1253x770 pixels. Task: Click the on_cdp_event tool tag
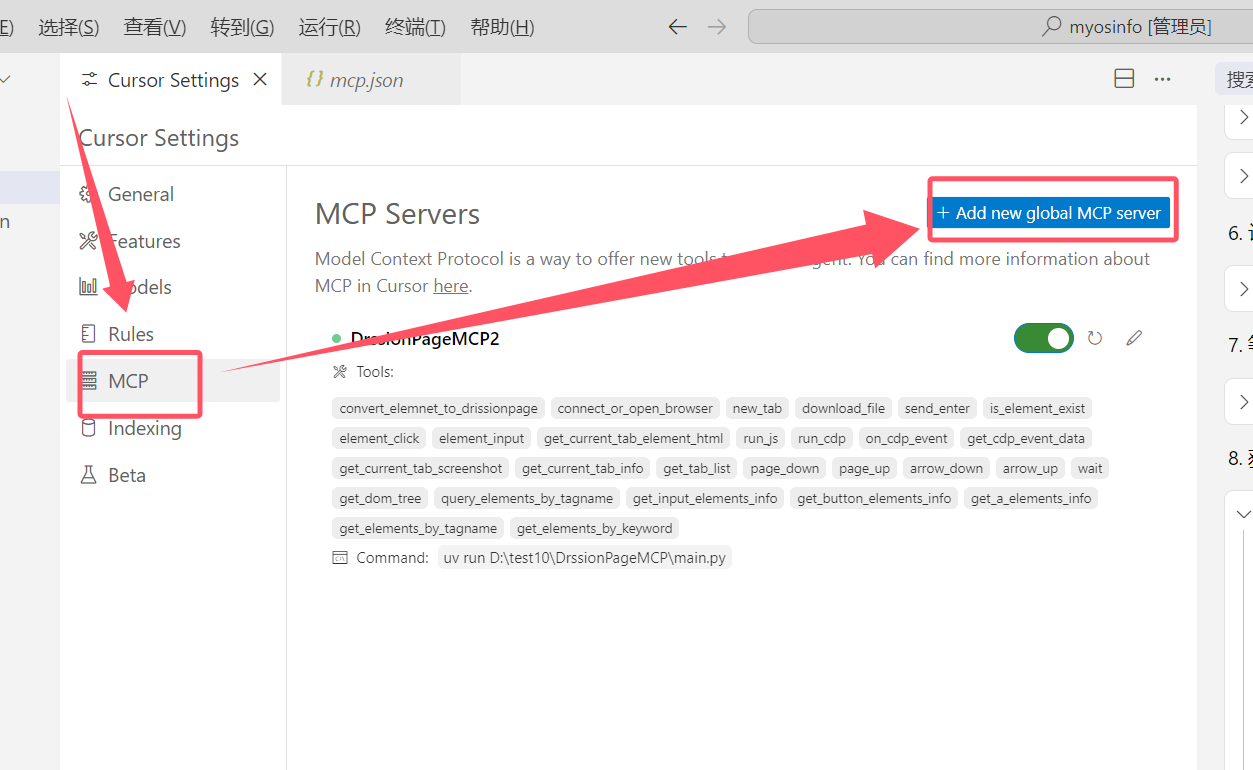(x=906, y=438)
